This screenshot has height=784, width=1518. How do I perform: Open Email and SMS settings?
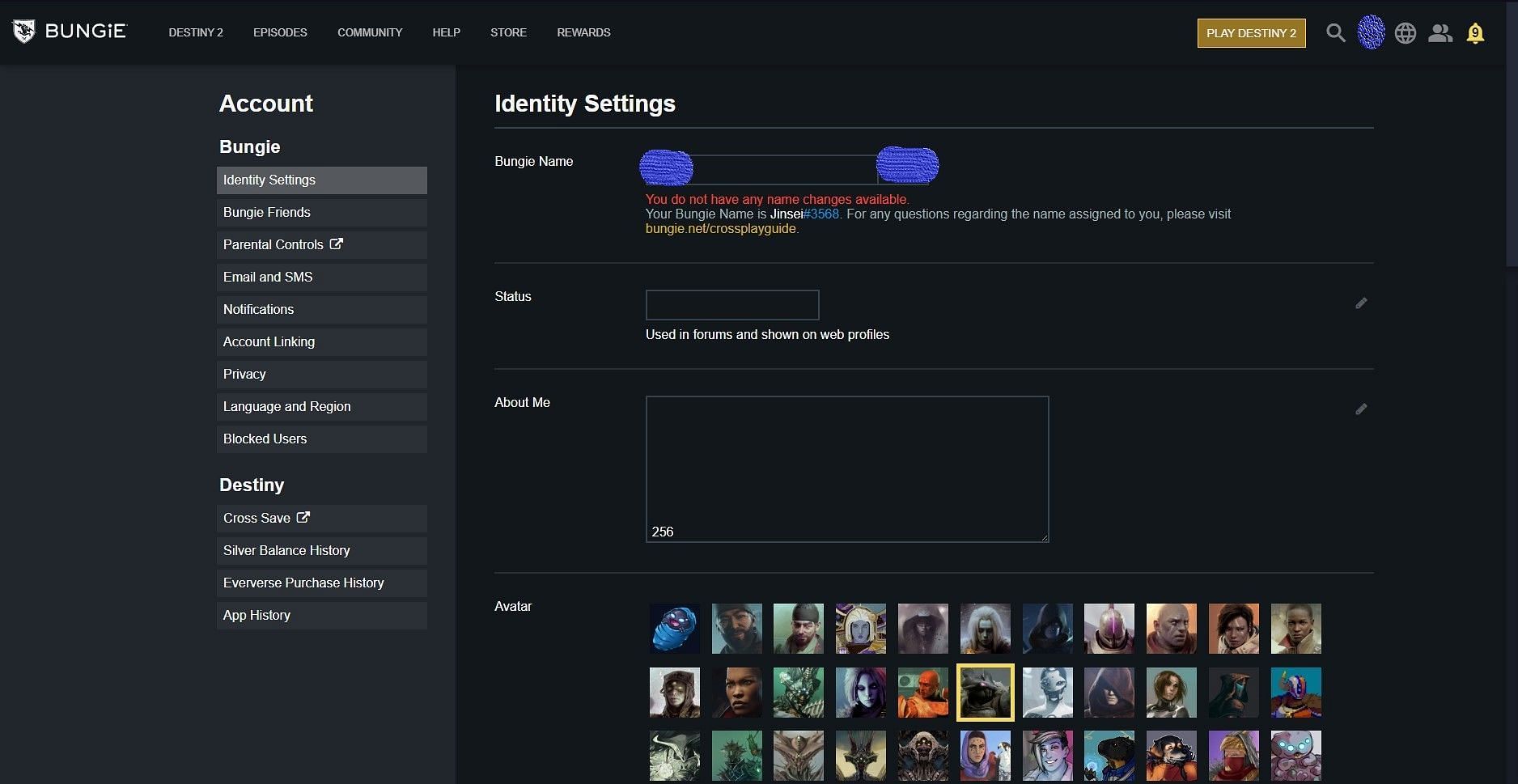point(322,278)
